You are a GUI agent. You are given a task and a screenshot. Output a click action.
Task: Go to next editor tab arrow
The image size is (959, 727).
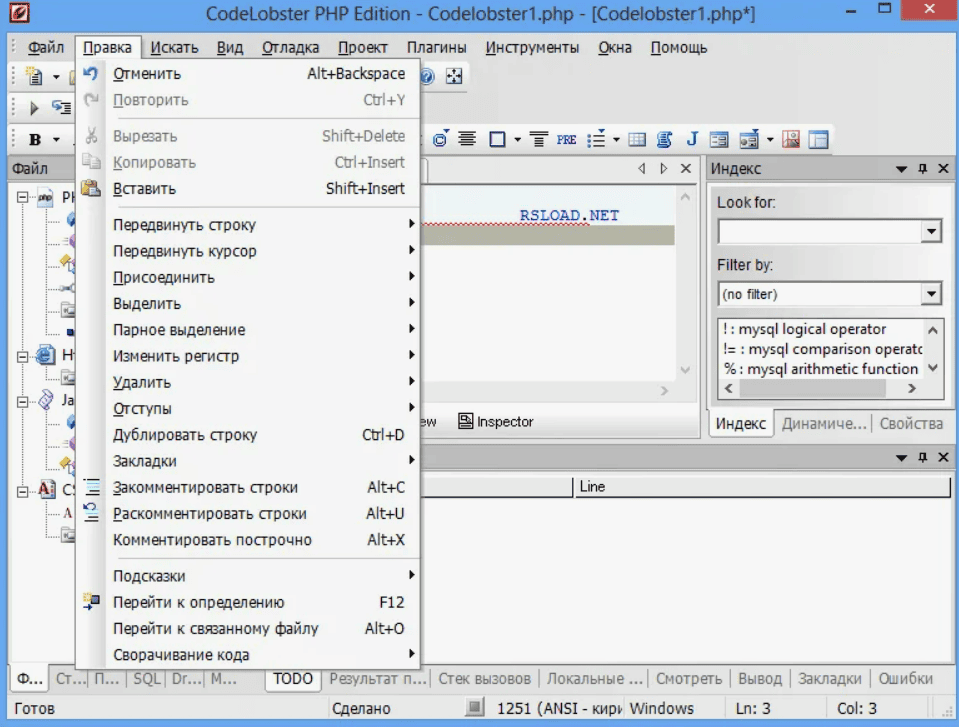[664, 168]
